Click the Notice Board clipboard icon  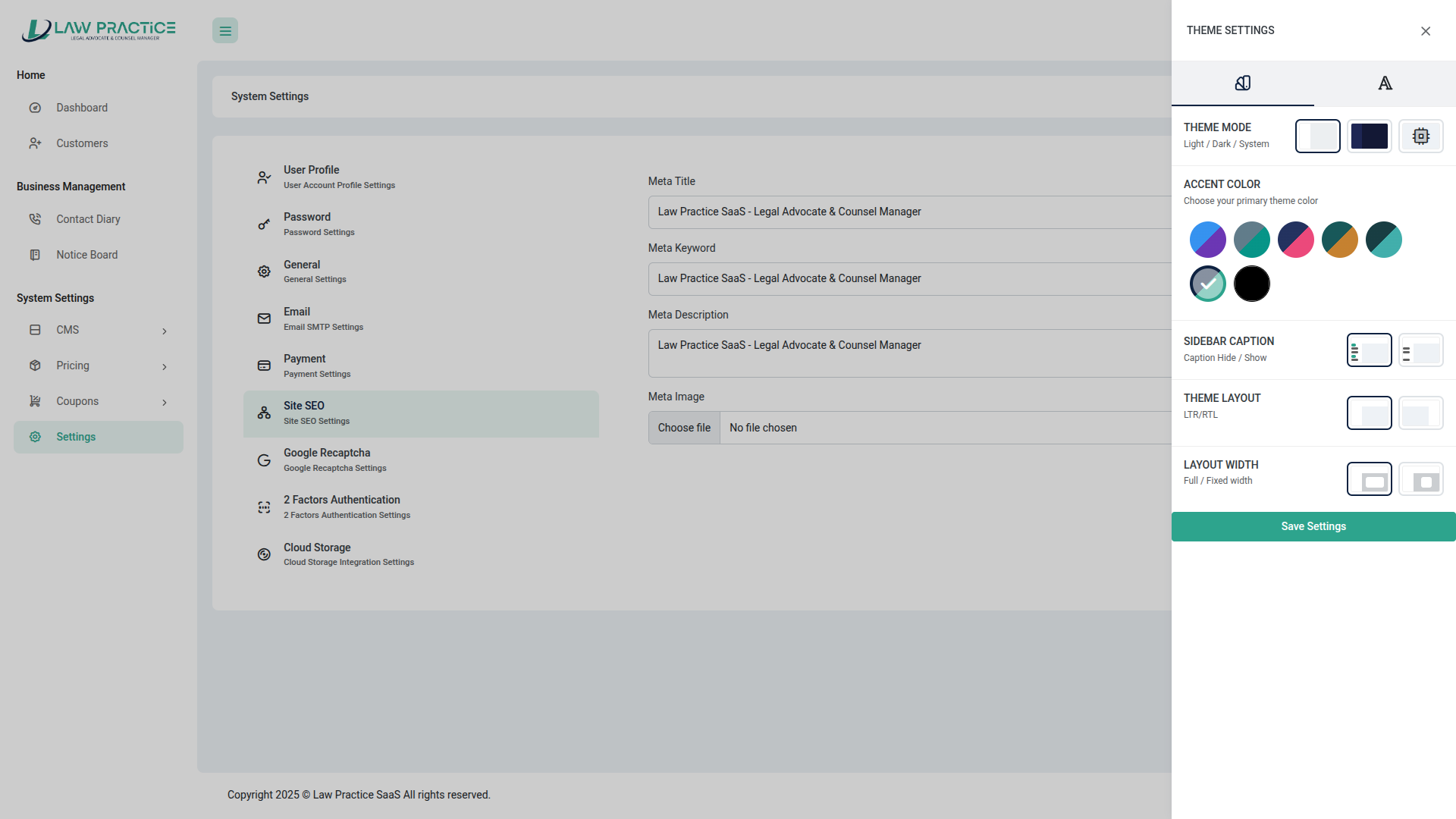click(x=35, y=255)
